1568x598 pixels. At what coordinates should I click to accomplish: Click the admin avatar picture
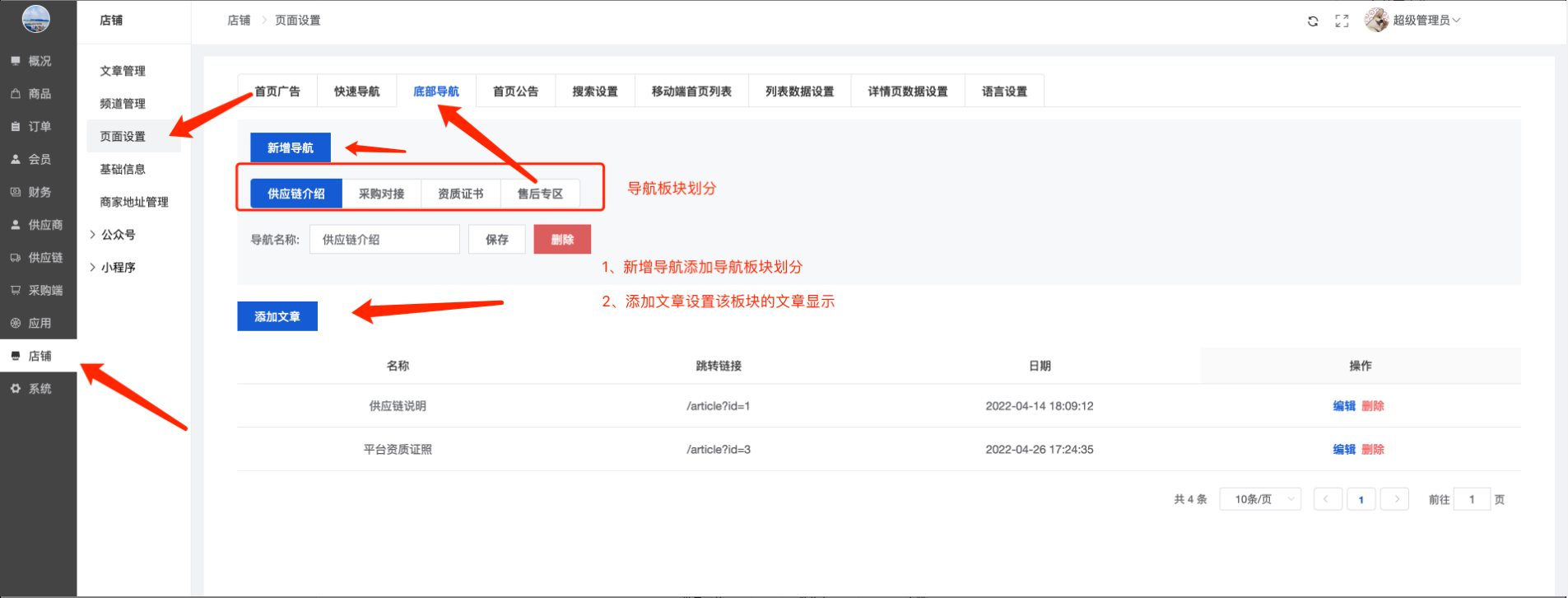[1376, 20]
